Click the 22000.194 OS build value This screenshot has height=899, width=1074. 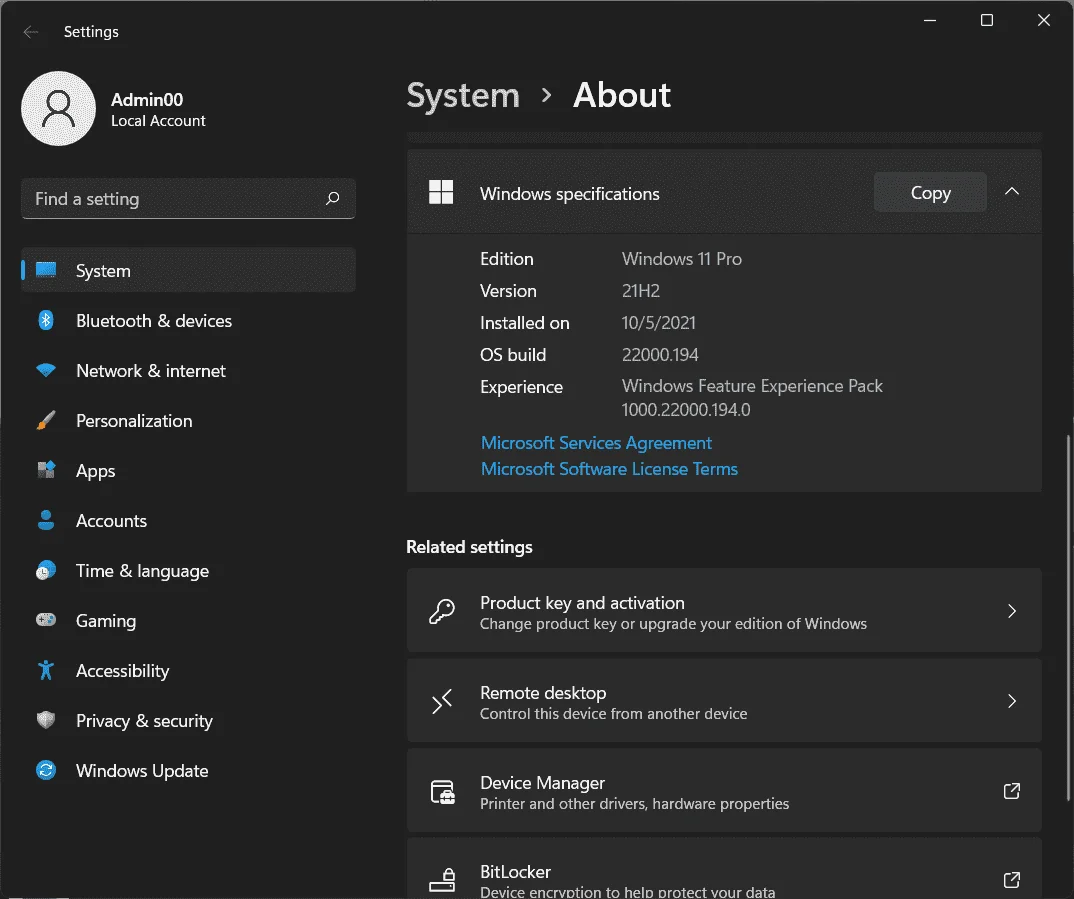660,355
